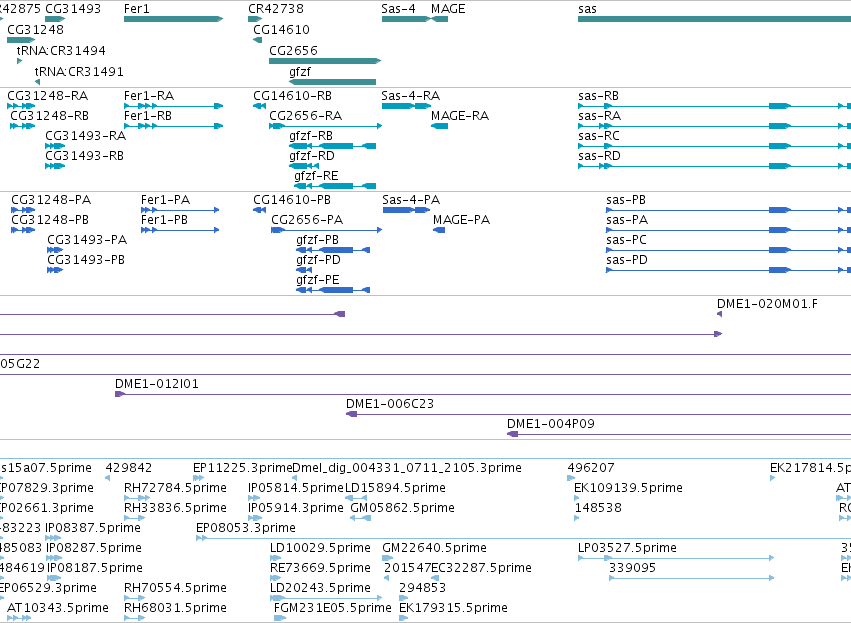851x623 pixels.
Task: Click the MAGE gene glyph
Action: tap(440, 19)
